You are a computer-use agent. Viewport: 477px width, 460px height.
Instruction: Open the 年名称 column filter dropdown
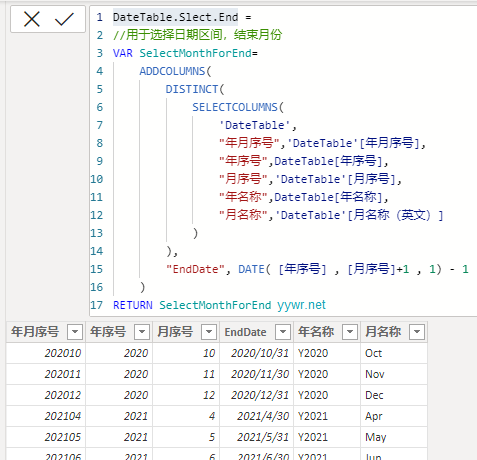[350, 332]
